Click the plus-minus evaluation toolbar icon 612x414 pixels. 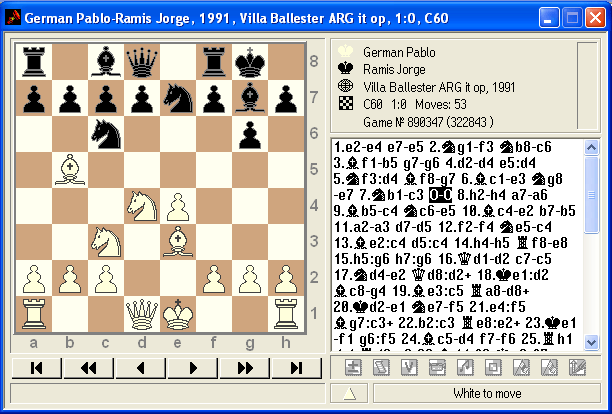(x=353, y=367)
